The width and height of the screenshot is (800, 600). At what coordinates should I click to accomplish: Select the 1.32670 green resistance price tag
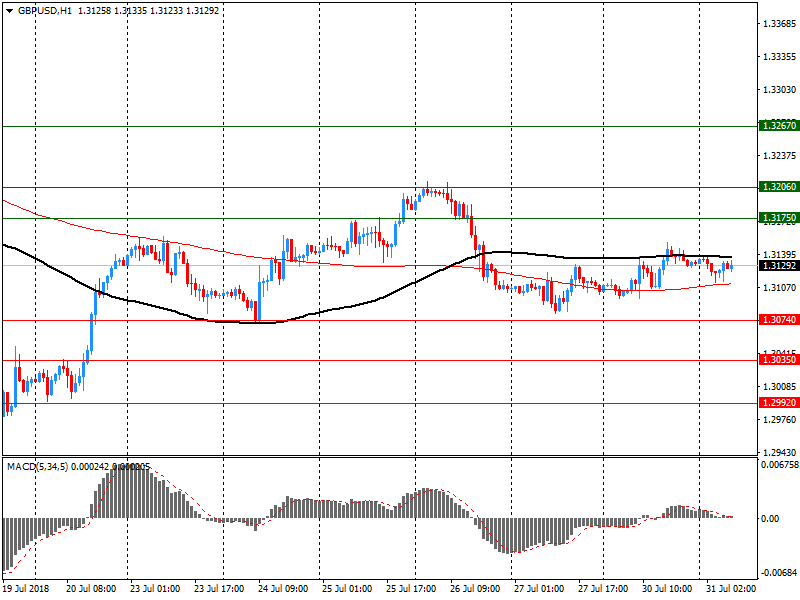point(778,126)
